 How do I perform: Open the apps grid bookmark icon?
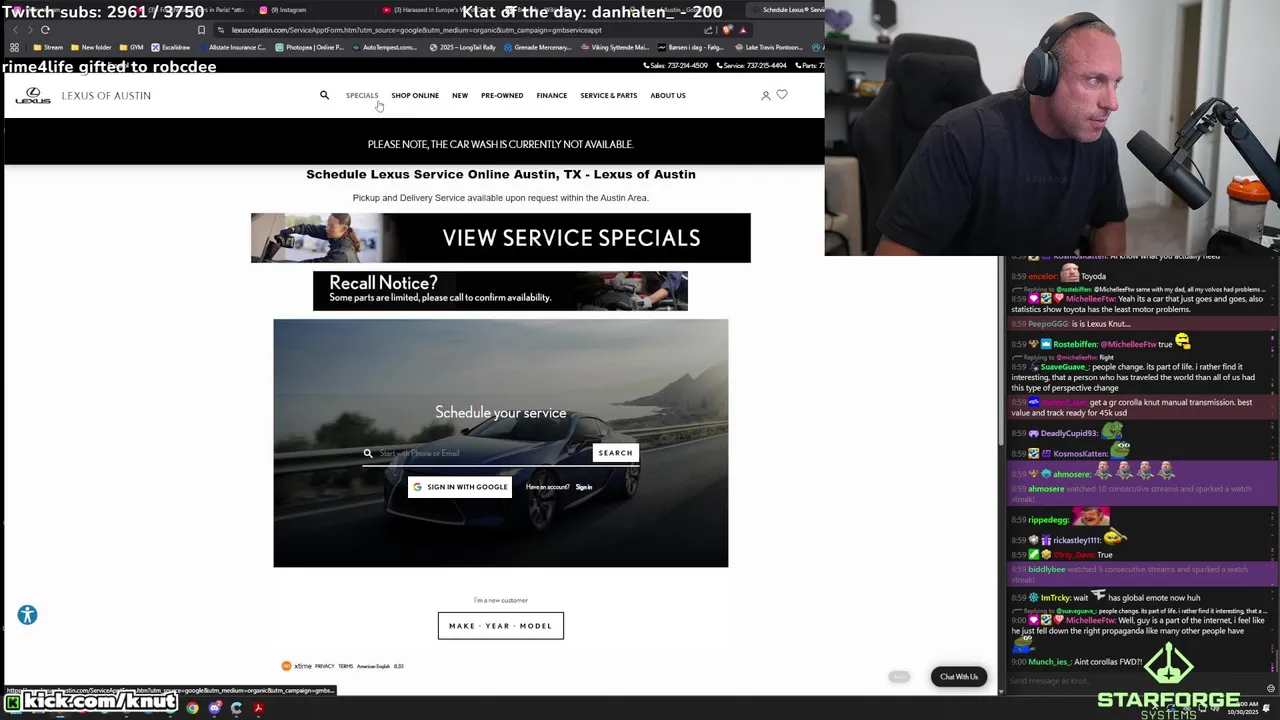(x=14, y=47)
